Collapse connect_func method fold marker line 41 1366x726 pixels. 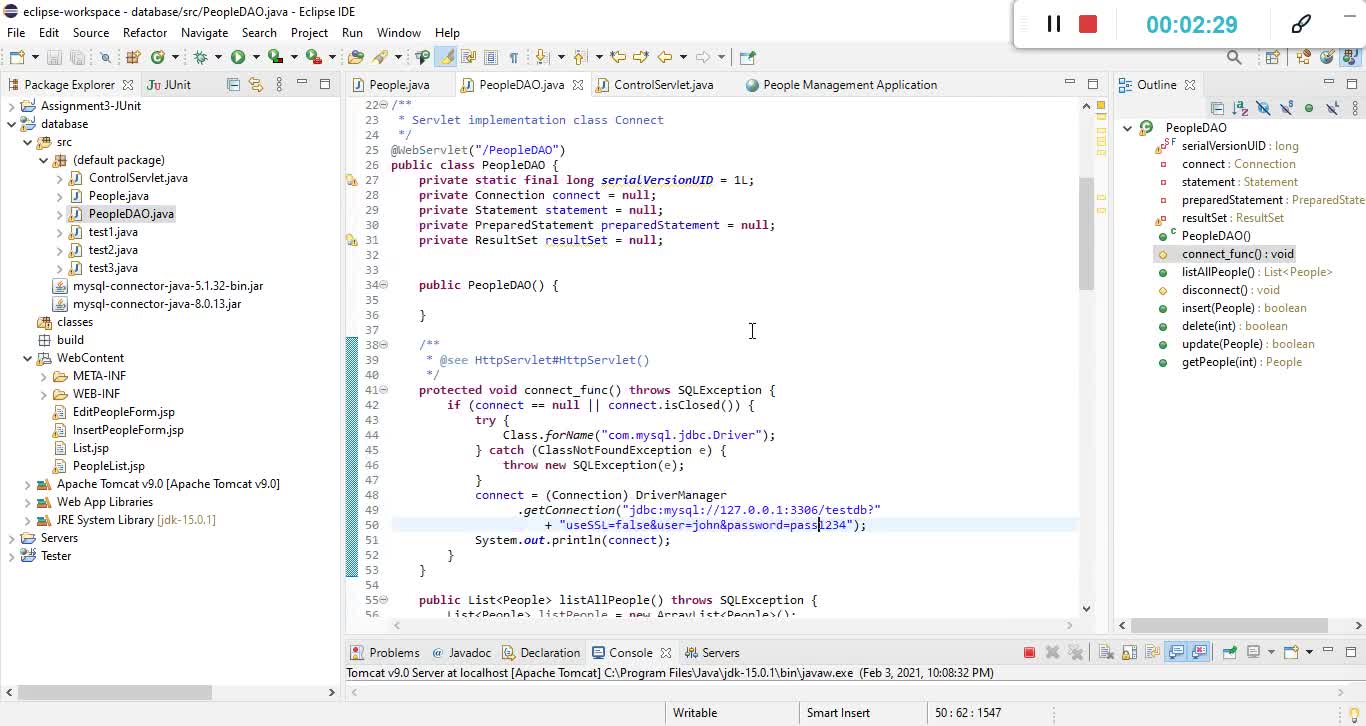385,390
